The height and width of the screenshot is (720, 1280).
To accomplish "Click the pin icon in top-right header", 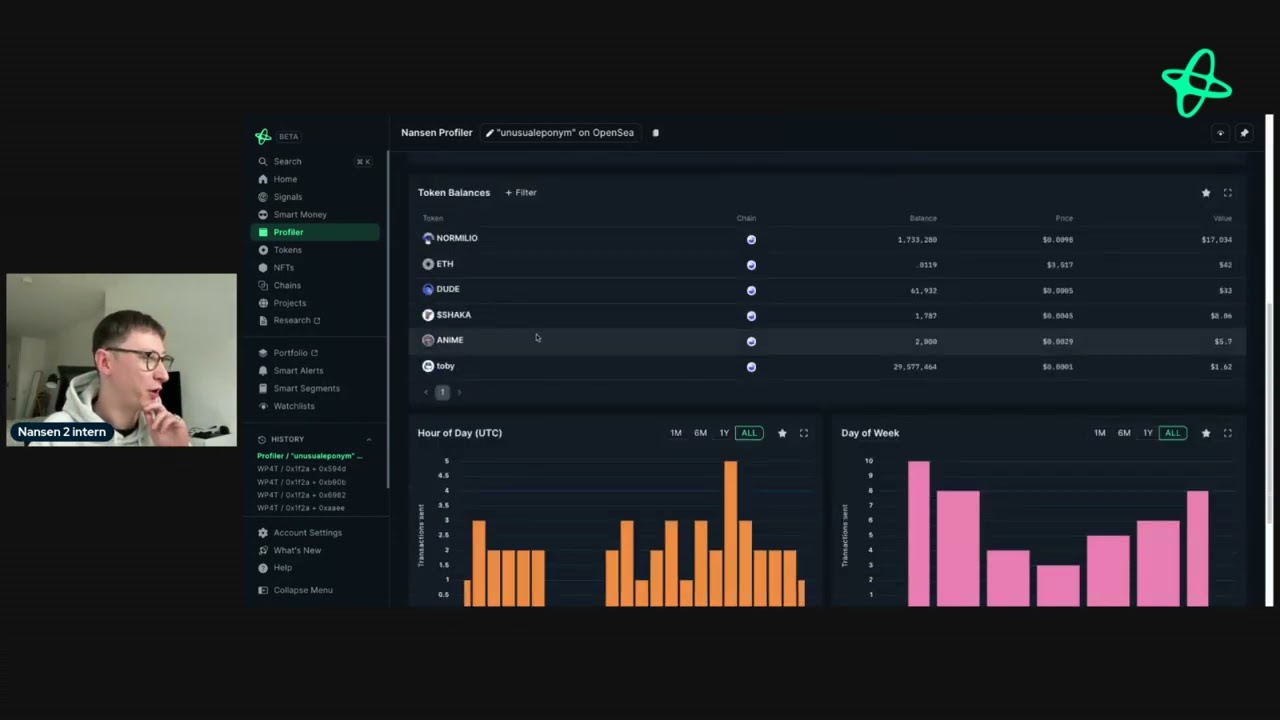I will click(1244, 133).
